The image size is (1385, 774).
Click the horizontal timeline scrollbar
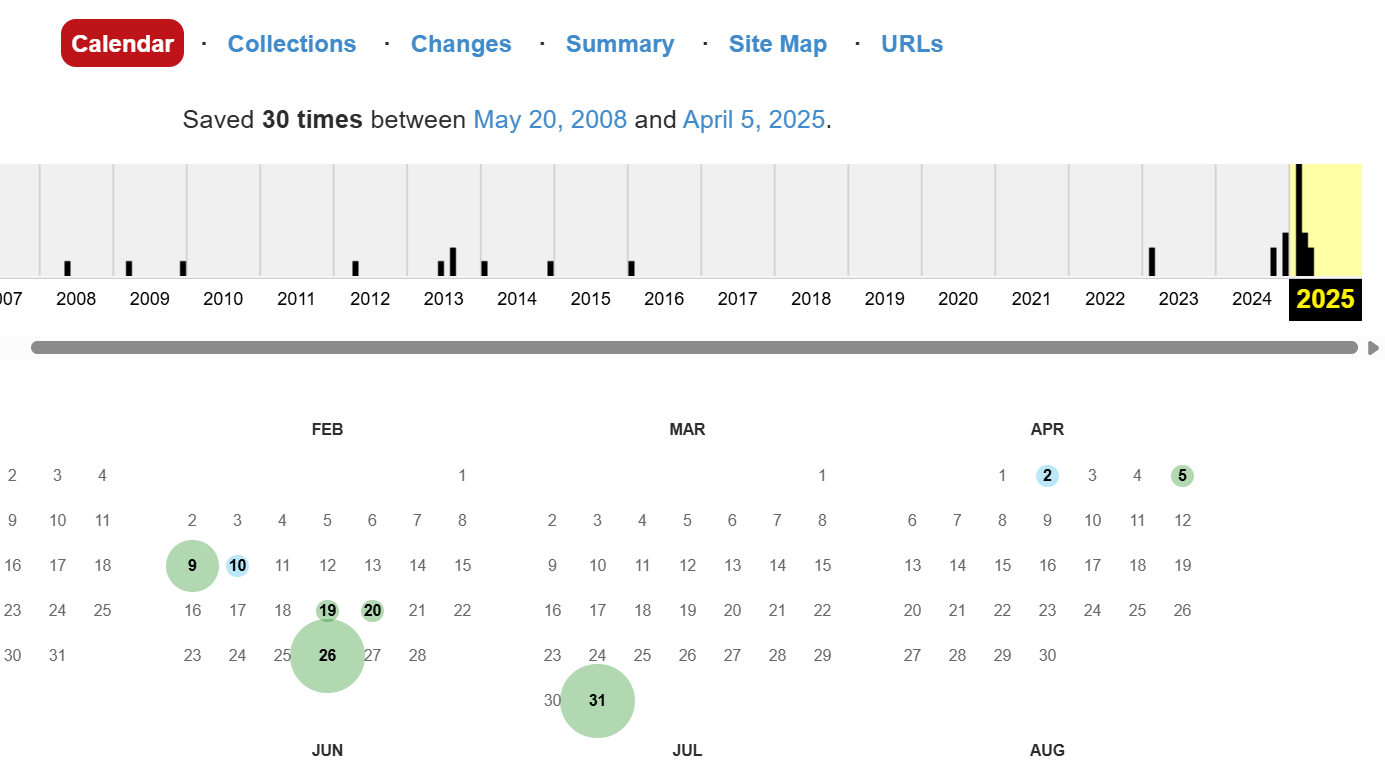click(x=694, y=348)
